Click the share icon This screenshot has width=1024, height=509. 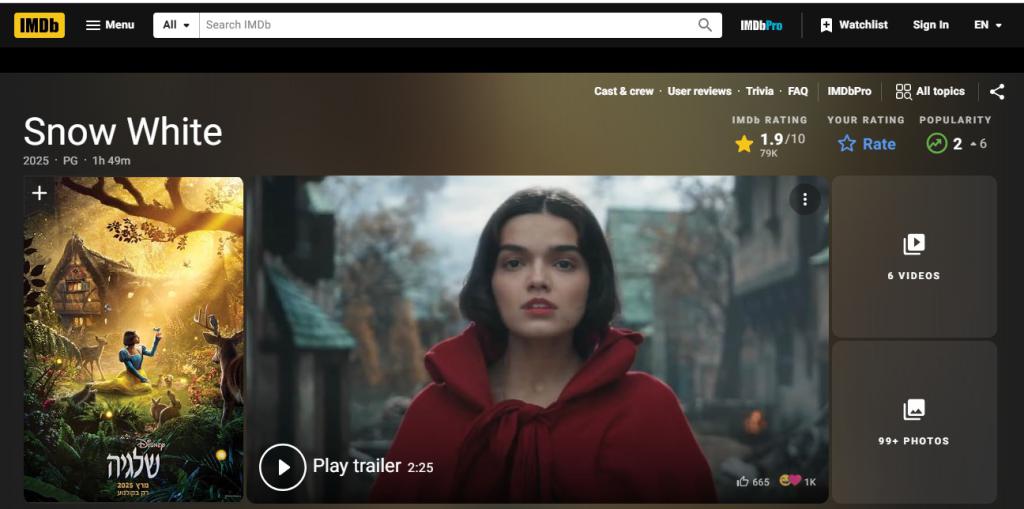point(997,91)
